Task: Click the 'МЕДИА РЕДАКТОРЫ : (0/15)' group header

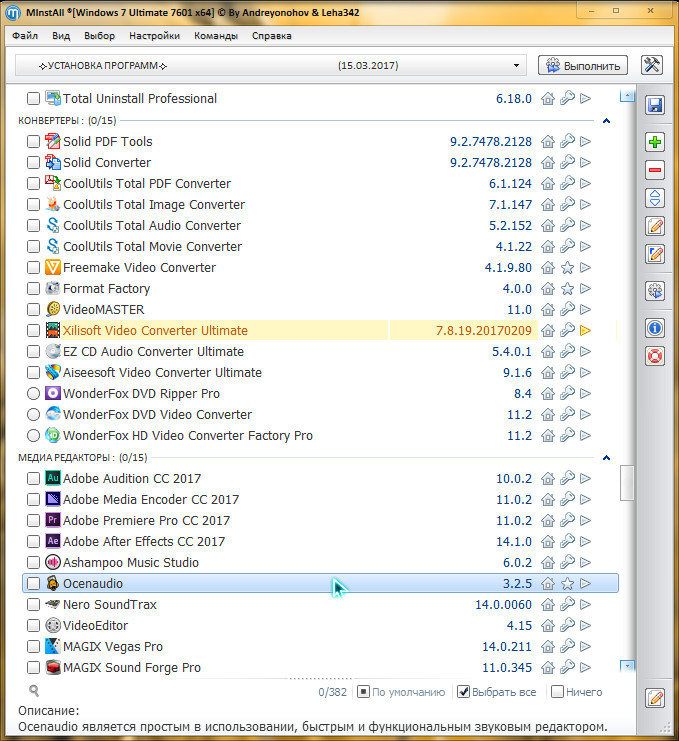Action: (x=83, y=458)
